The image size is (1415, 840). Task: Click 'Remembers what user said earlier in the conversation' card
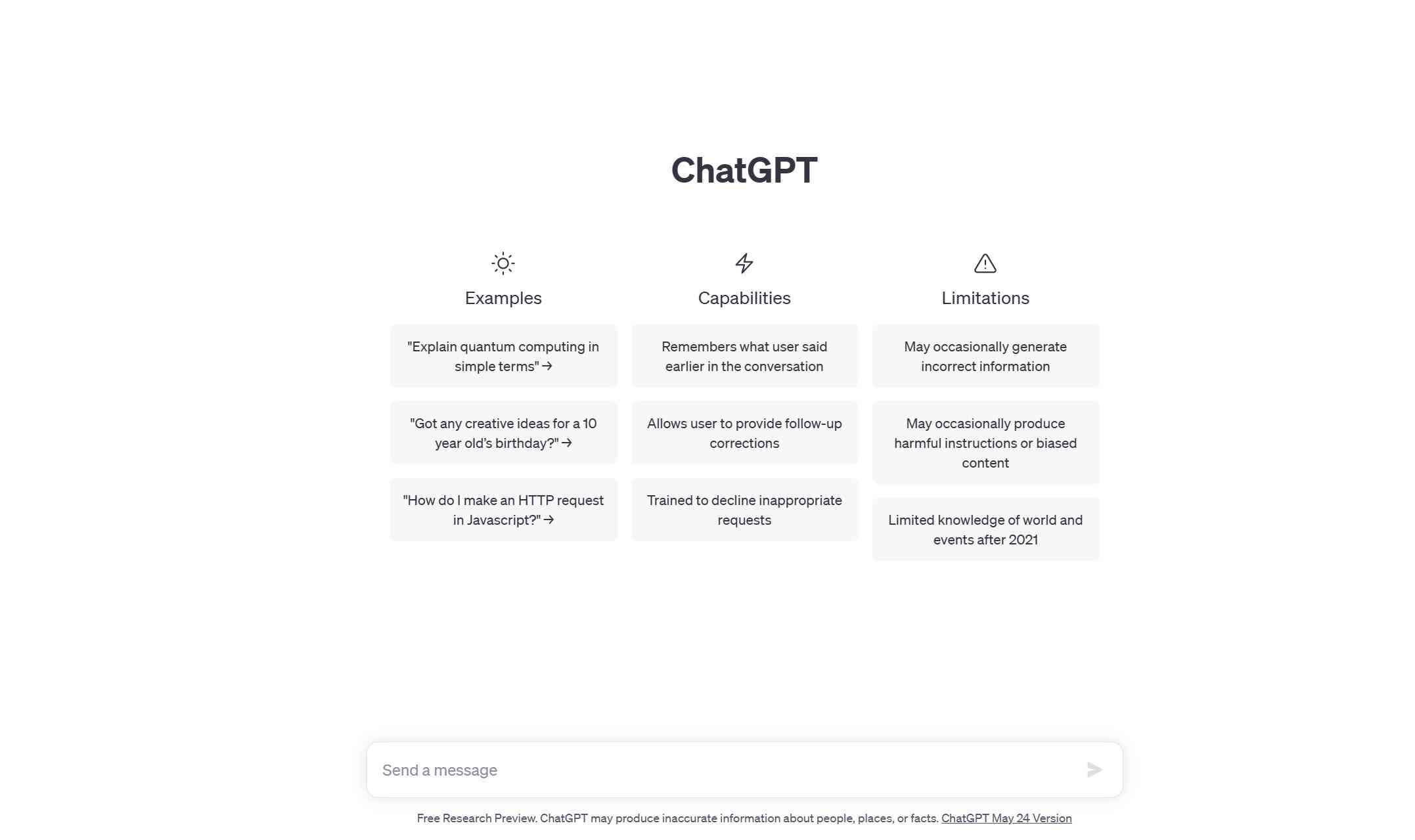pyautogui.click(x=744, y=355)
